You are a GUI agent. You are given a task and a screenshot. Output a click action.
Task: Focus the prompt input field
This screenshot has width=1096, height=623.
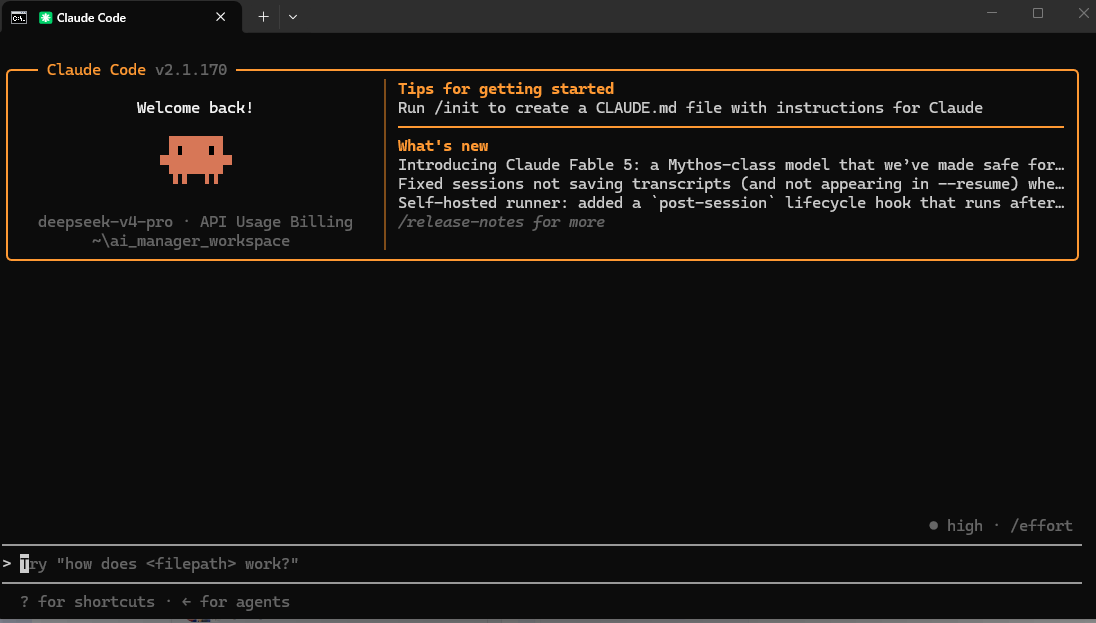[x=542, y=564]
